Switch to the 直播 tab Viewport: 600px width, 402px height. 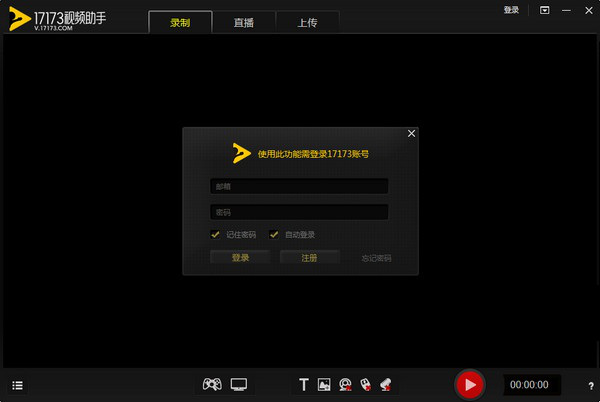coord(244,23)
